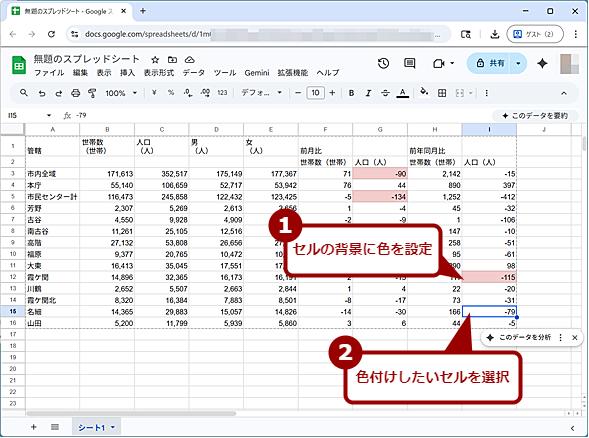Click the paint format roller icon
The image size is (589, 438).
92,93
